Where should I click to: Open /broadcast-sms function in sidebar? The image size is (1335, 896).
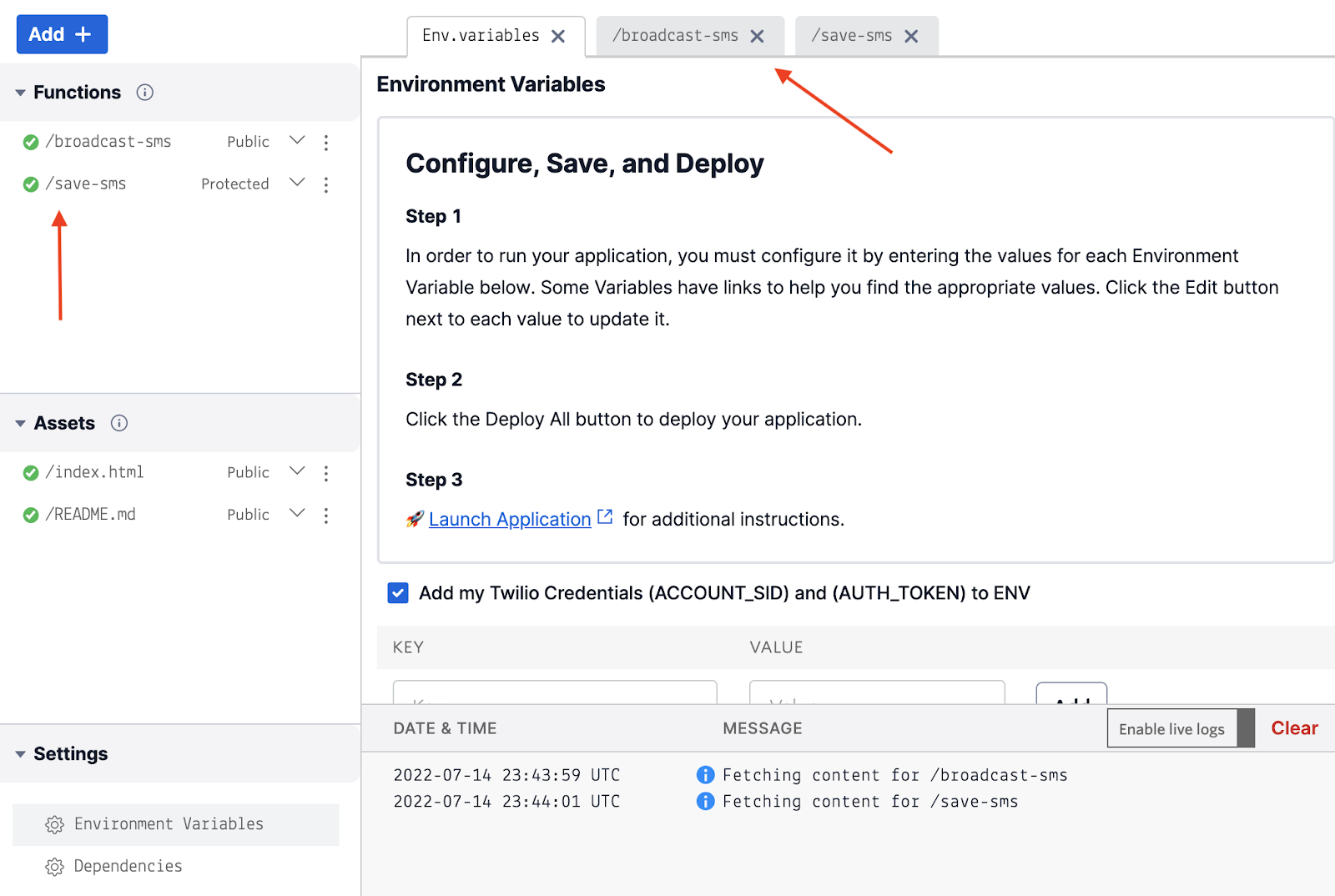pos(108,142)
